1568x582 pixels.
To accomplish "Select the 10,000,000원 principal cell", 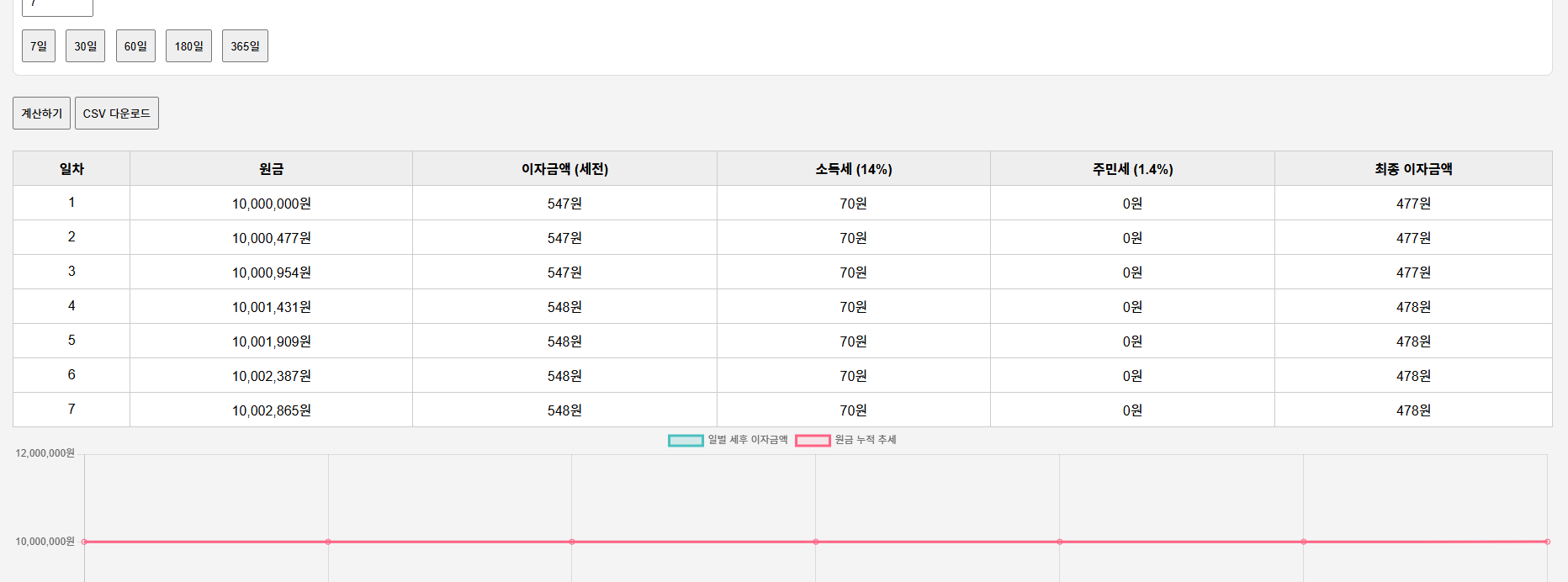I will 271,204.
